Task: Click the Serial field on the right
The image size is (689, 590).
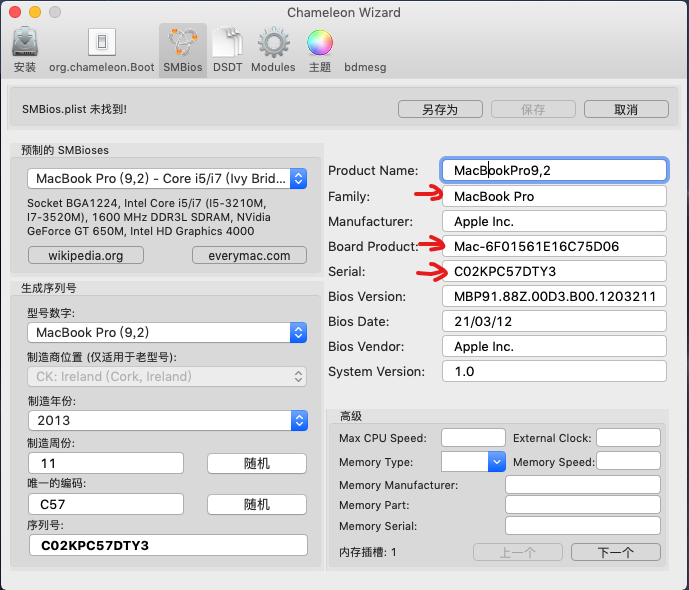Action: [x=554, y=271]
